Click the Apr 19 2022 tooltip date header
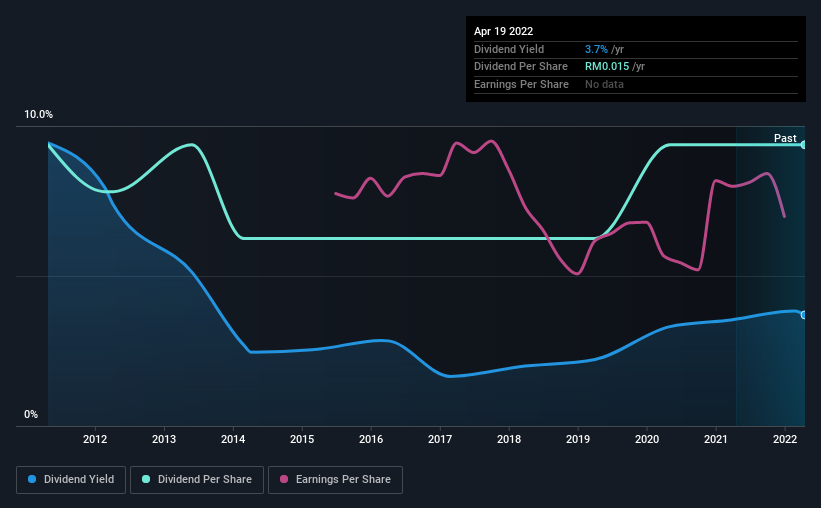The image size is (821, 508). pyautogui.click(x=503, y=31)
